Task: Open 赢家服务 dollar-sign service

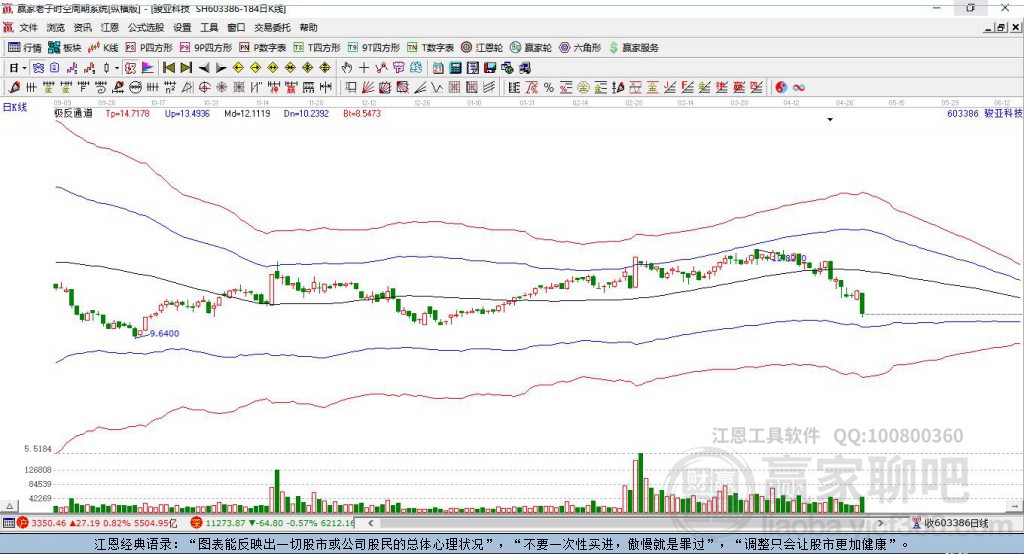Action: click(x=634, y=48)
